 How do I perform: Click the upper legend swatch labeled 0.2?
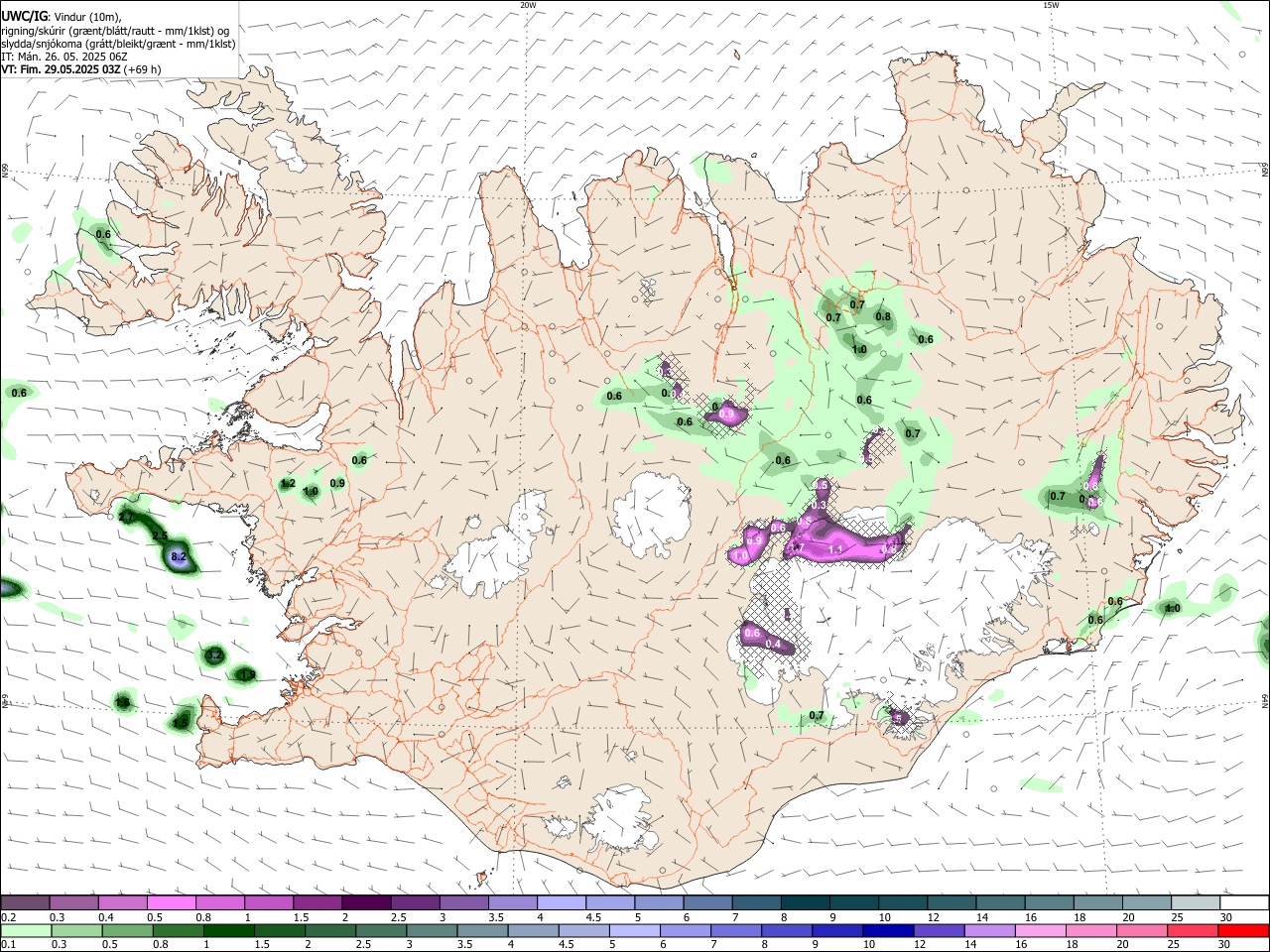(25, 903)
